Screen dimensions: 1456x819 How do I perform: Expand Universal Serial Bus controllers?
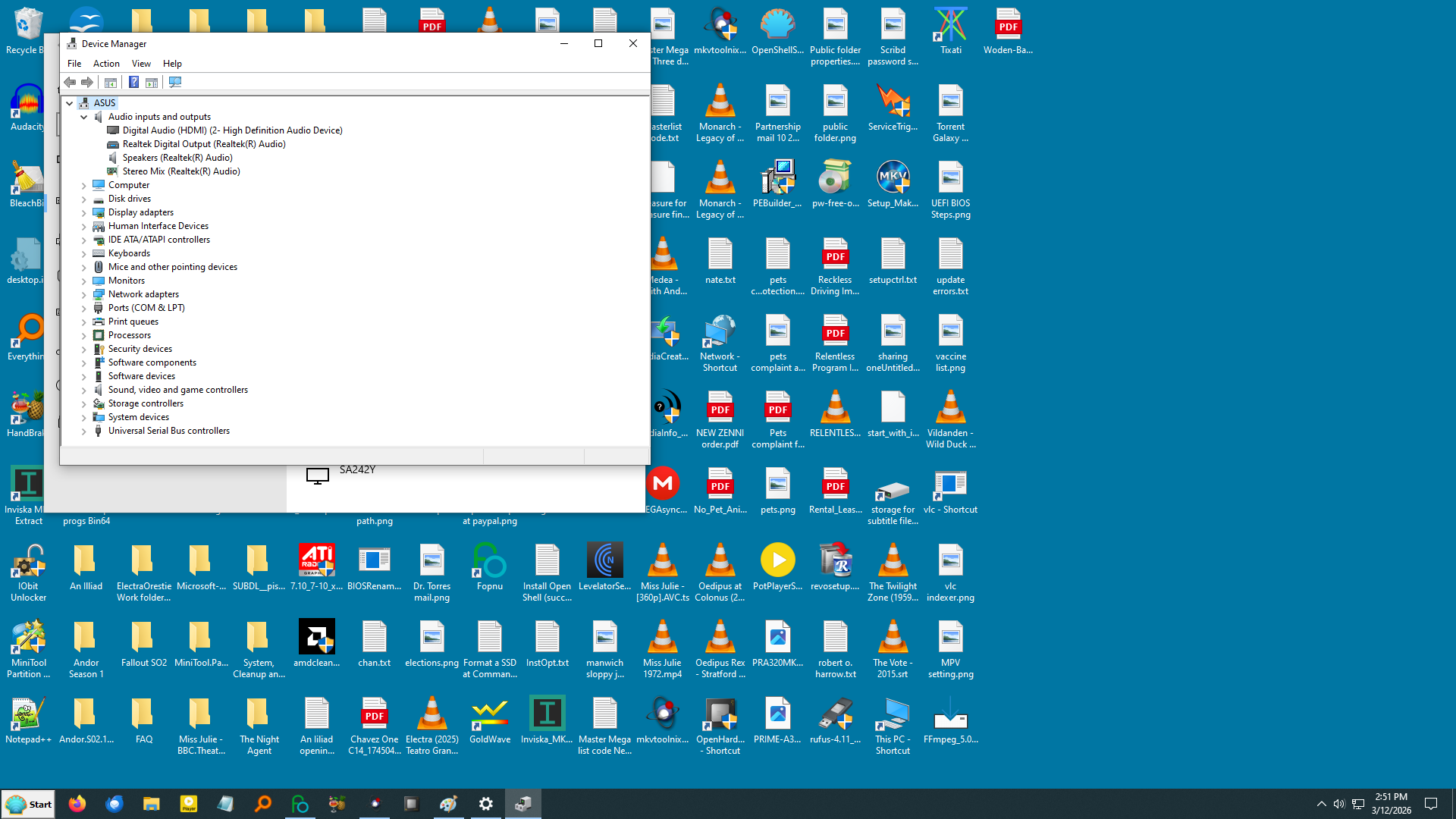pyautogui.click(x=84, y=431)
